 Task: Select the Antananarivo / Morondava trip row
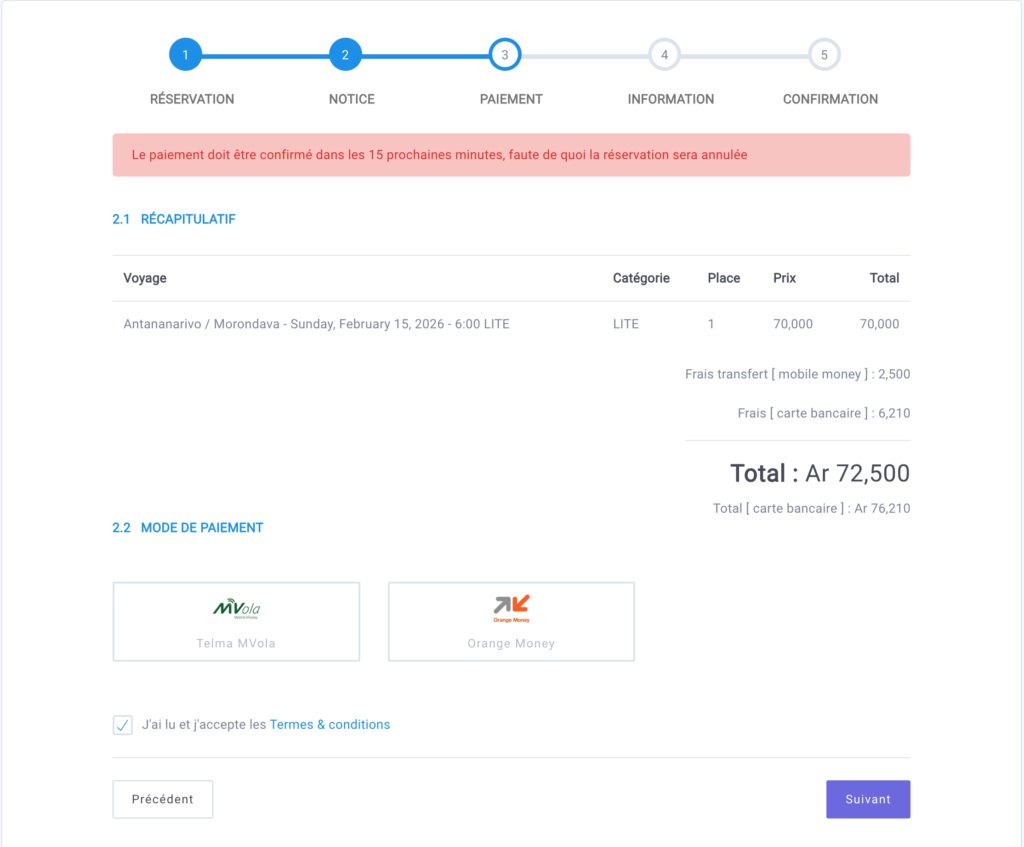pyautogui.click(x=316, y=324)
